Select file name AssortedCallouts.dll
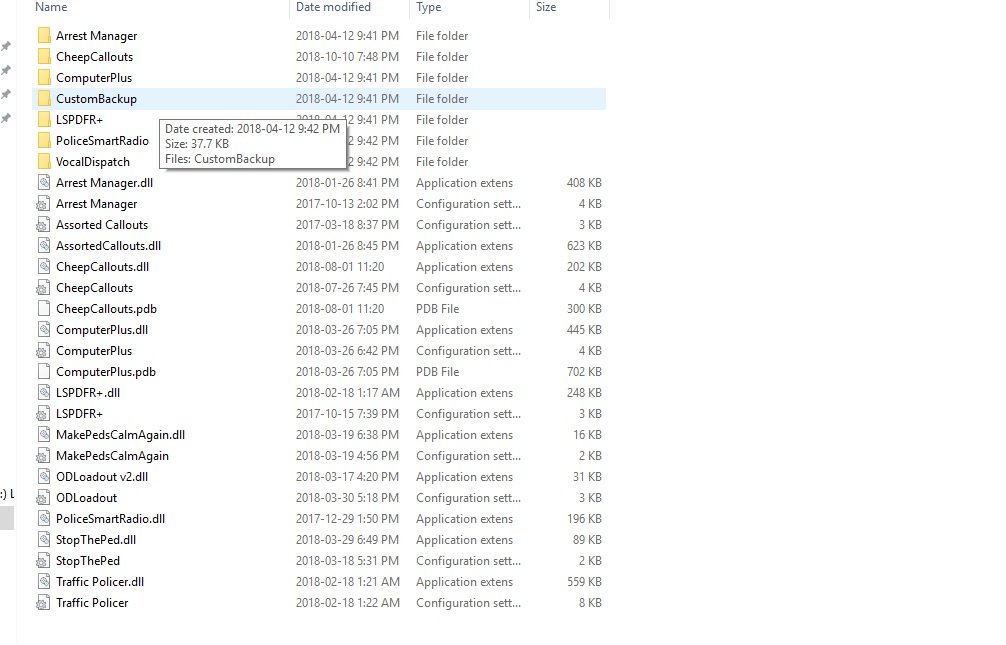This screenshot has height=645, width=1006. [x=108, y=246]
